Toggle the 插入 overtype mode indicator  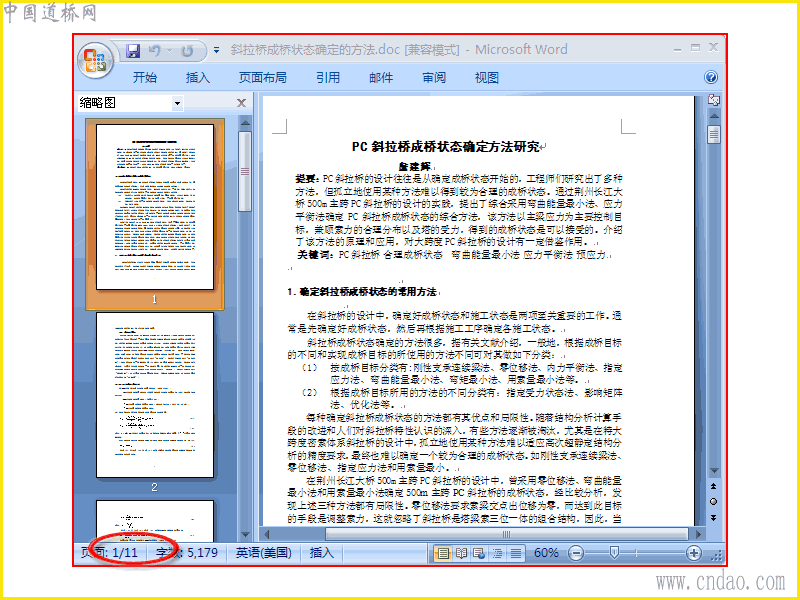[x=321, y=553]
